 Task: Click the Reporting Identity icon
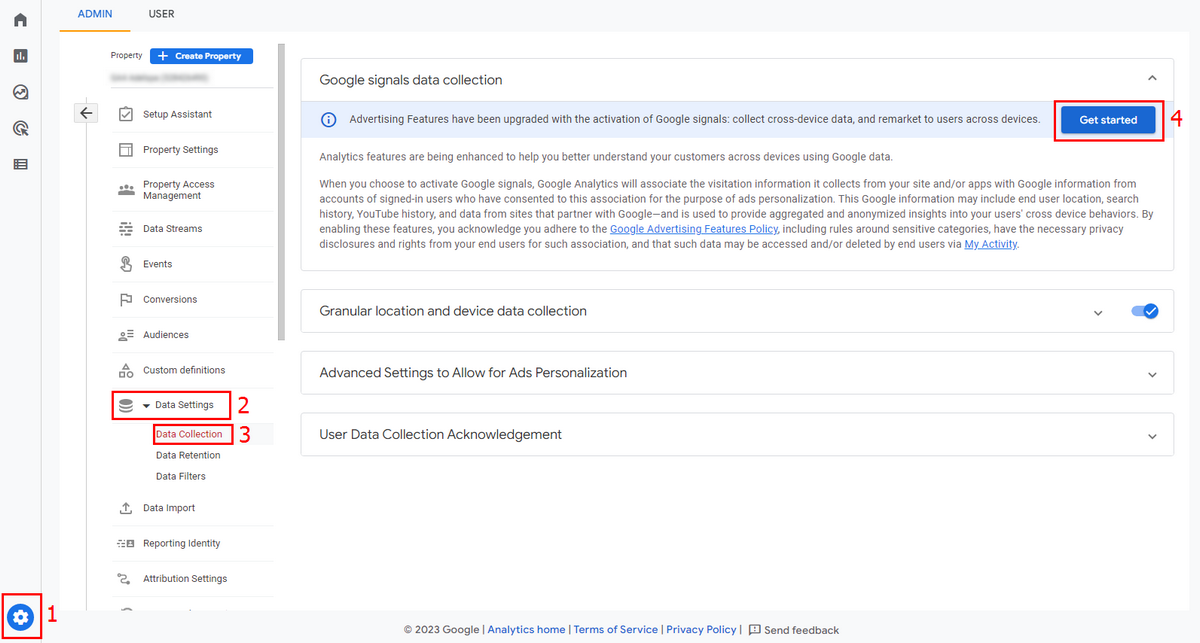point(126,544)
